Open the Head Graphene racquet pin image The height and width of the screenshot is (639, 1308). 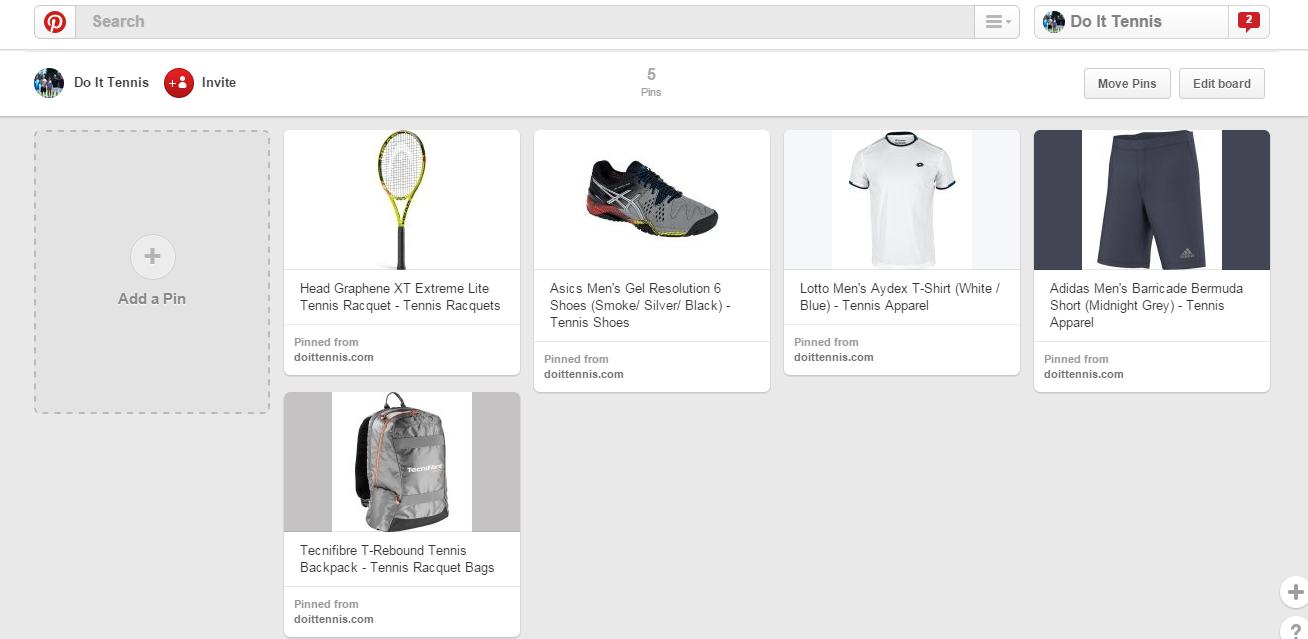(x=402, y=200)
